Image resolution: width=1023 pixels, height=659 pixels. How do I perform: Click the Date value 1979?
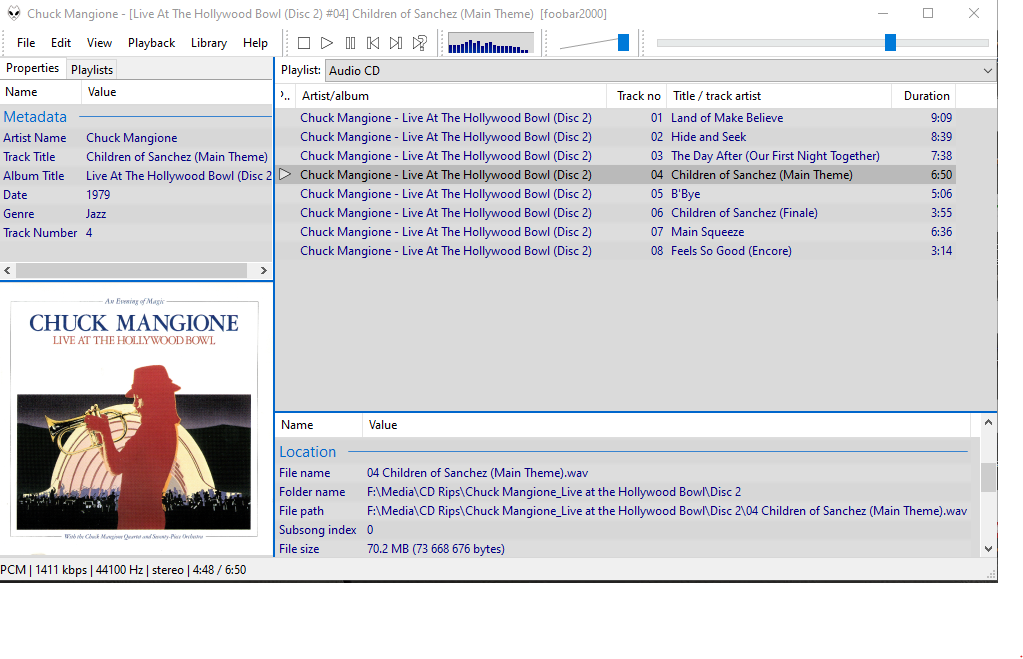click(98, 194)
